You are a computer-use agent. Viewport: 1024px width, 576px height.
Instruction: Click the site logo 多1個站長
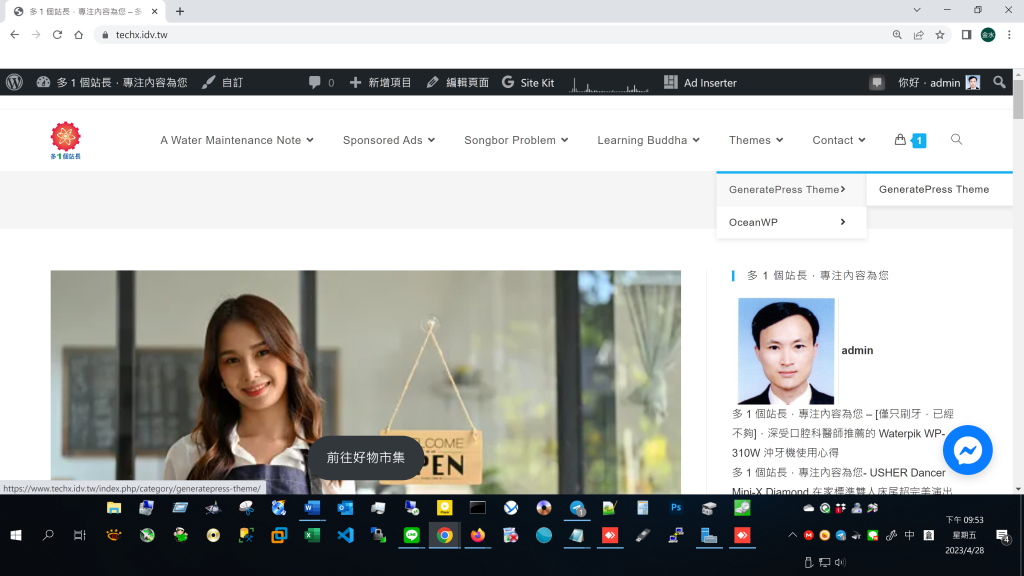pos(66,141)
